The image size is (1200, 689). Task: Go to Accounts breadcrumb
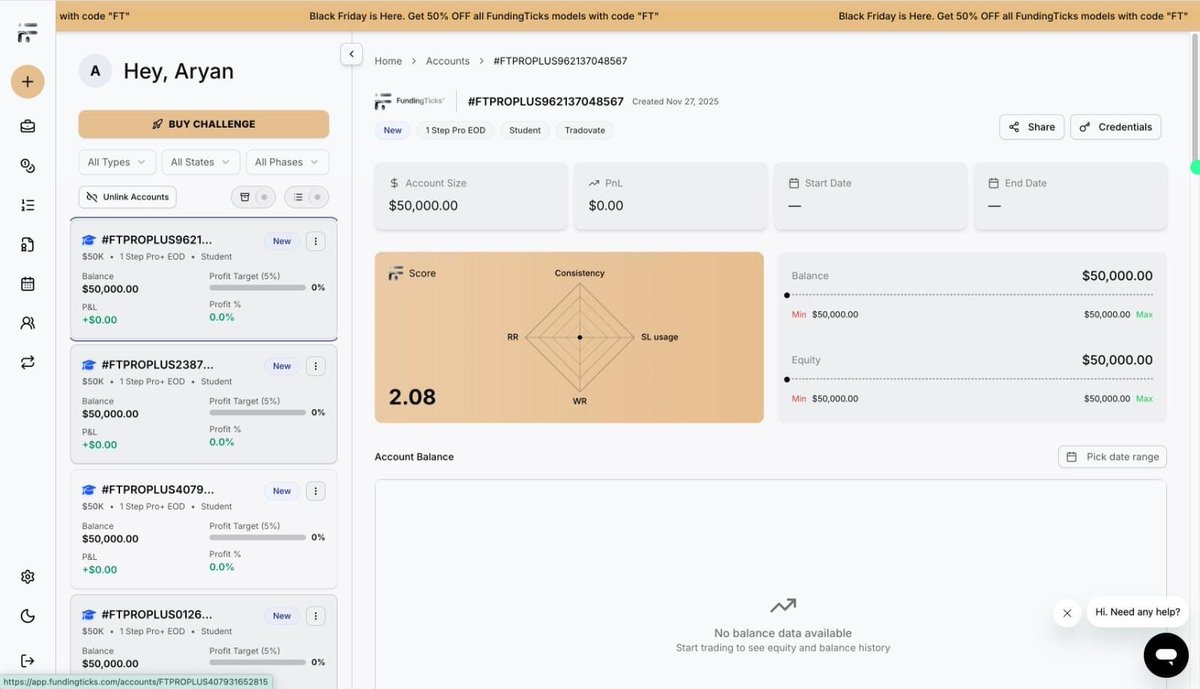pos(448,61)
